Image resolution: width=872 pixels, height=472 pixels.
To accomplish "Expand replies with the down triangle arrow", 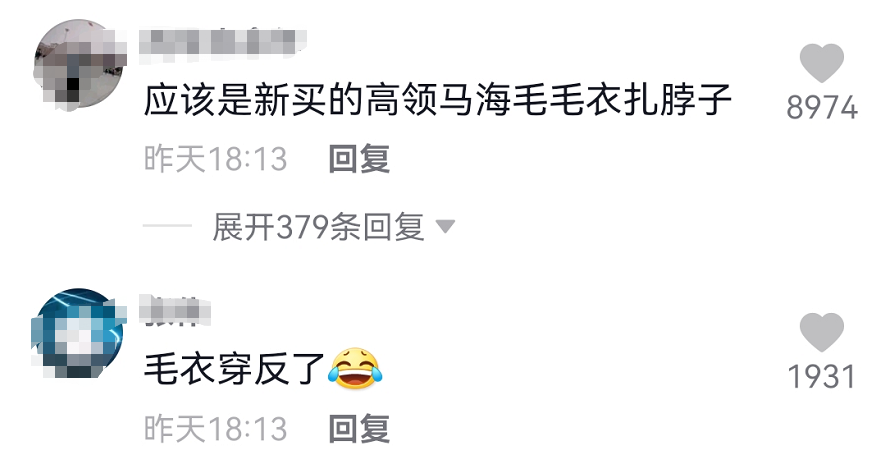I will (x=445, y=226).
